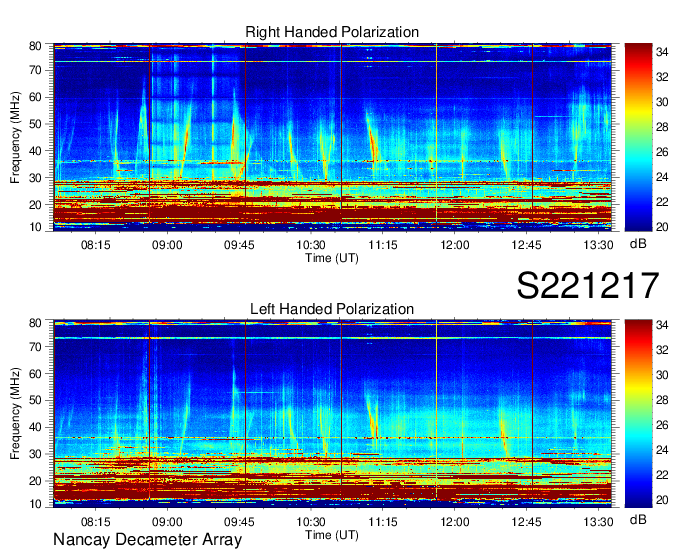The image size is (680, 552).
Task: Choose the 60 MHz tick of Left Handed plot
Action: point(35,374)
